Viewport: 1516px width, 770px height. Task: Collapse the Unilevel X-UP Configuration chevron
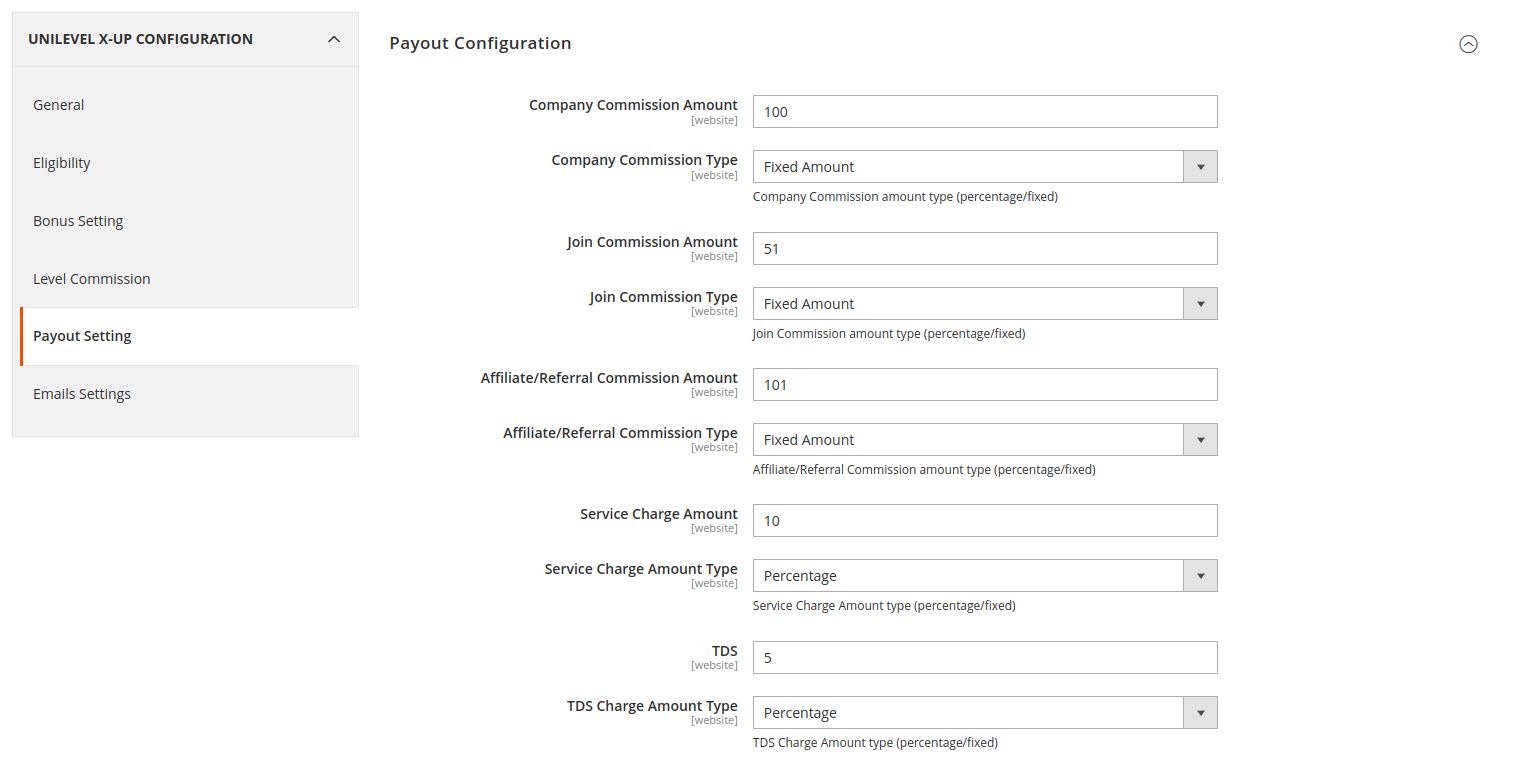[334, 39]
